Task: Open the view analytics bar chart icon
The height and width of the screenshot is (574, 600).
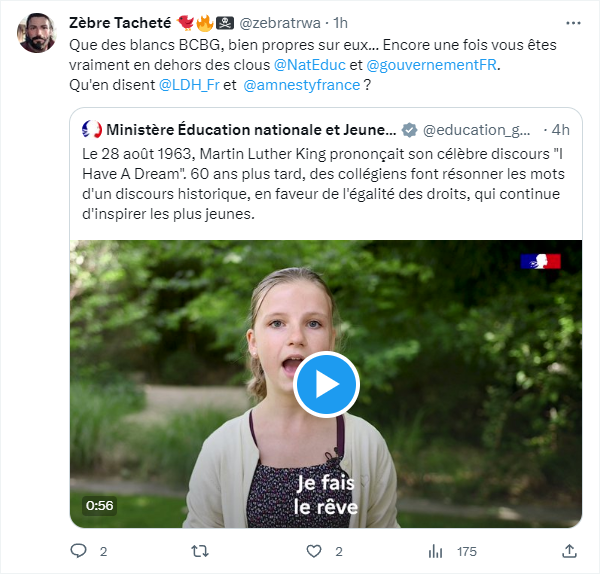Action: pos(435,551)
